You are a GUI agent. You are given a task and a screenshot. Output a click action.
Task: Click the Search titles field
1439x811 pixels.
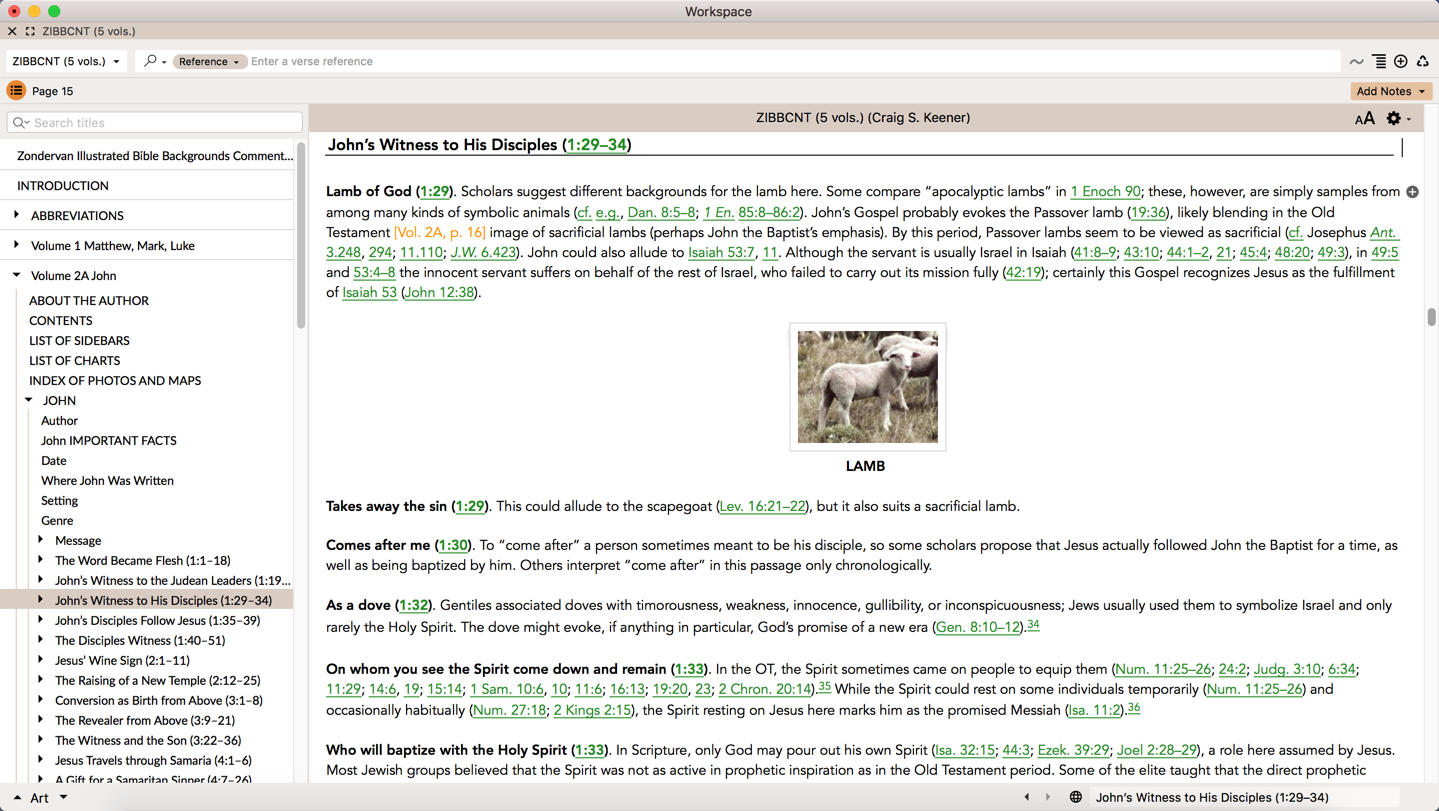coord(160,122)
